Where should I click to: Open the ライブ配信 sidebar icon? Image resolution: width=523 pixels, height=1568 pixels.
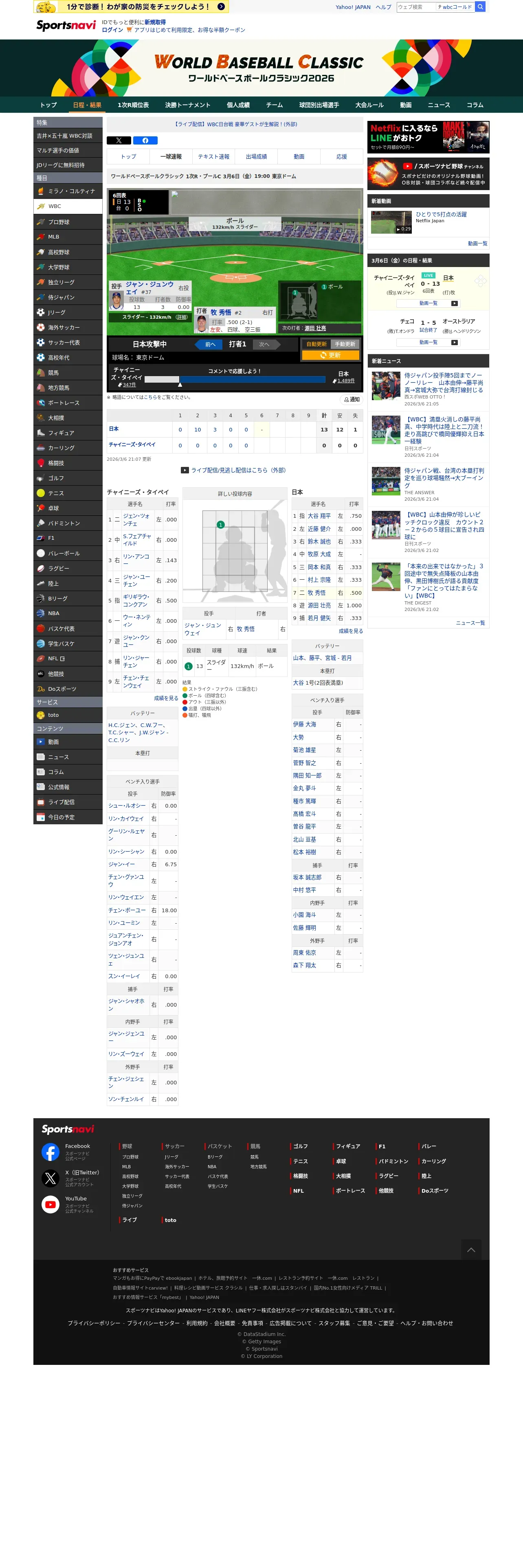[x=41, y=802]
